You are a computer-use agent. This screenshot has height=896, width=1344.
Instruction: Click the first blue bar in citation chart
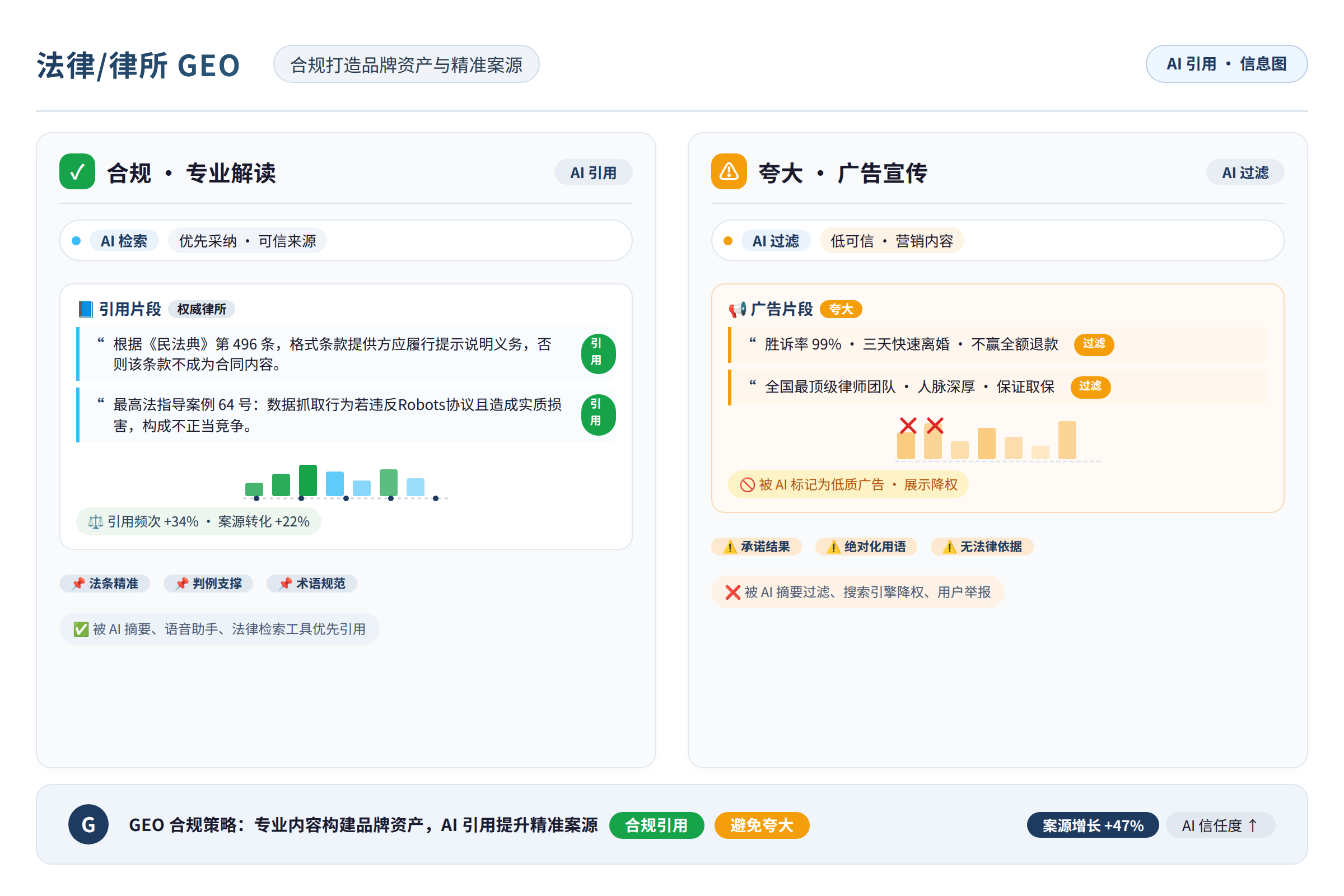point(334,483)
